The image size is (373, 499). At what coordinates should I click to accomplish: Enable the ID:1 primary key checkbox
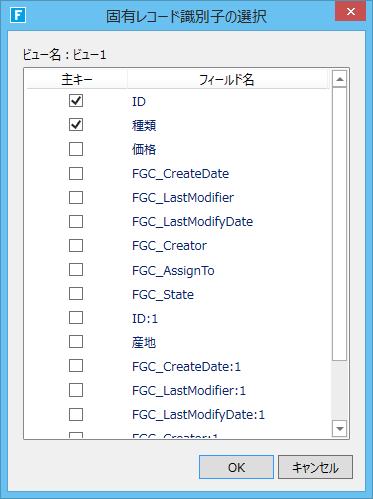point(76,318)
